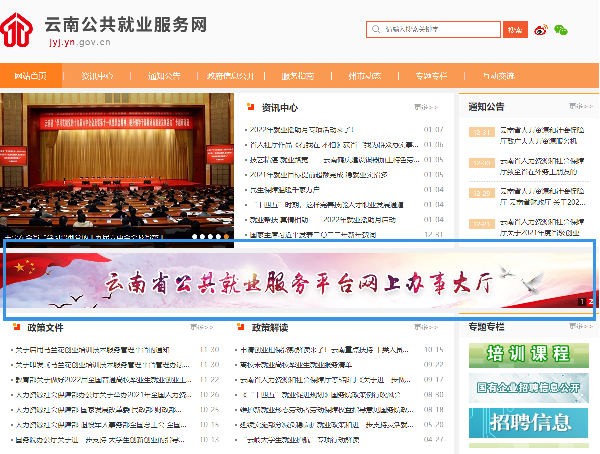Expand more items in 通知公告 section

tap(580, 106)
